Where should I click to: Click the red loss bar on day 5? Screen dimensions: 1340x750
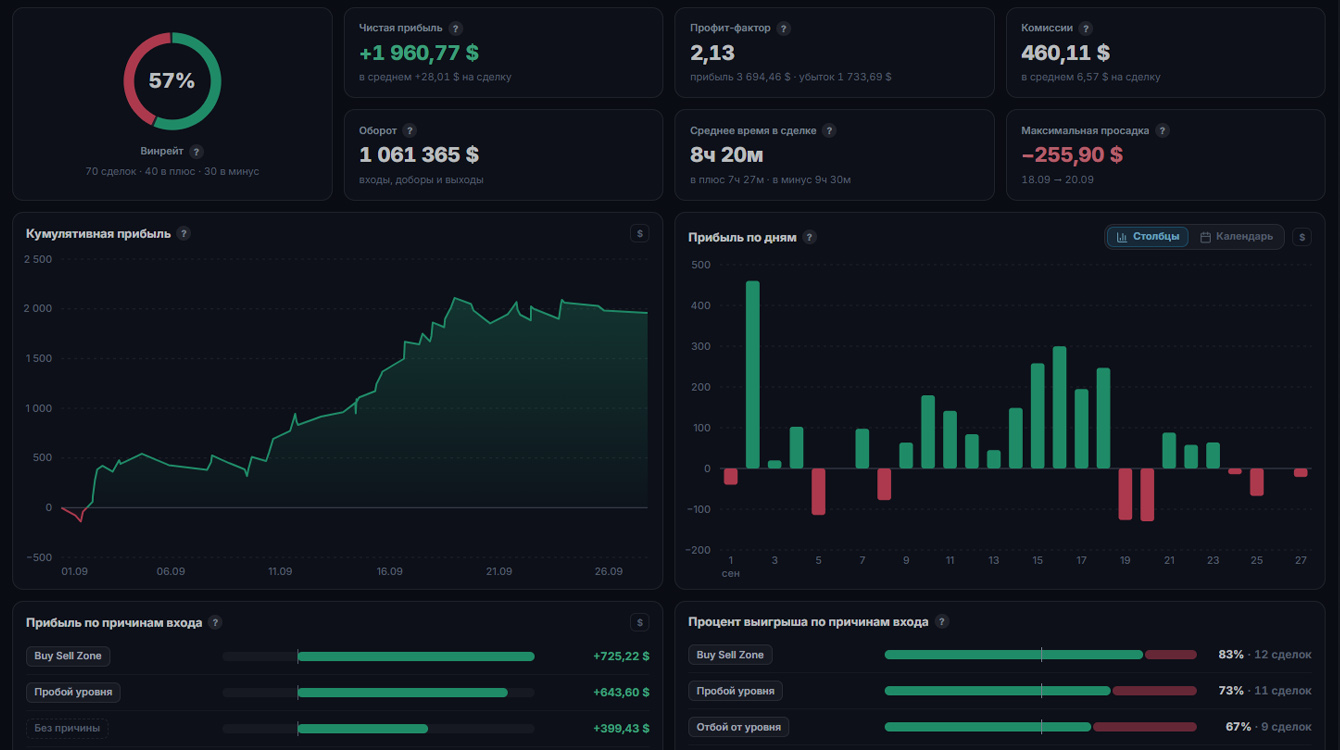click(x=818, y=492)
